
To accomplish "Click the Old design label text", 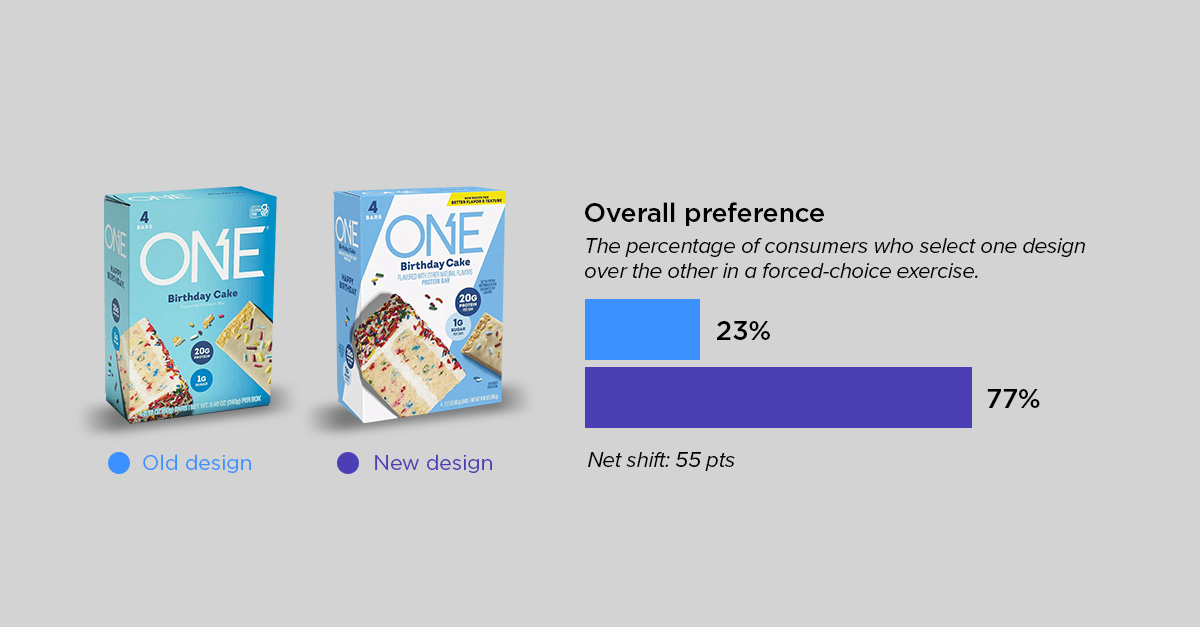I will click(197, 463).
